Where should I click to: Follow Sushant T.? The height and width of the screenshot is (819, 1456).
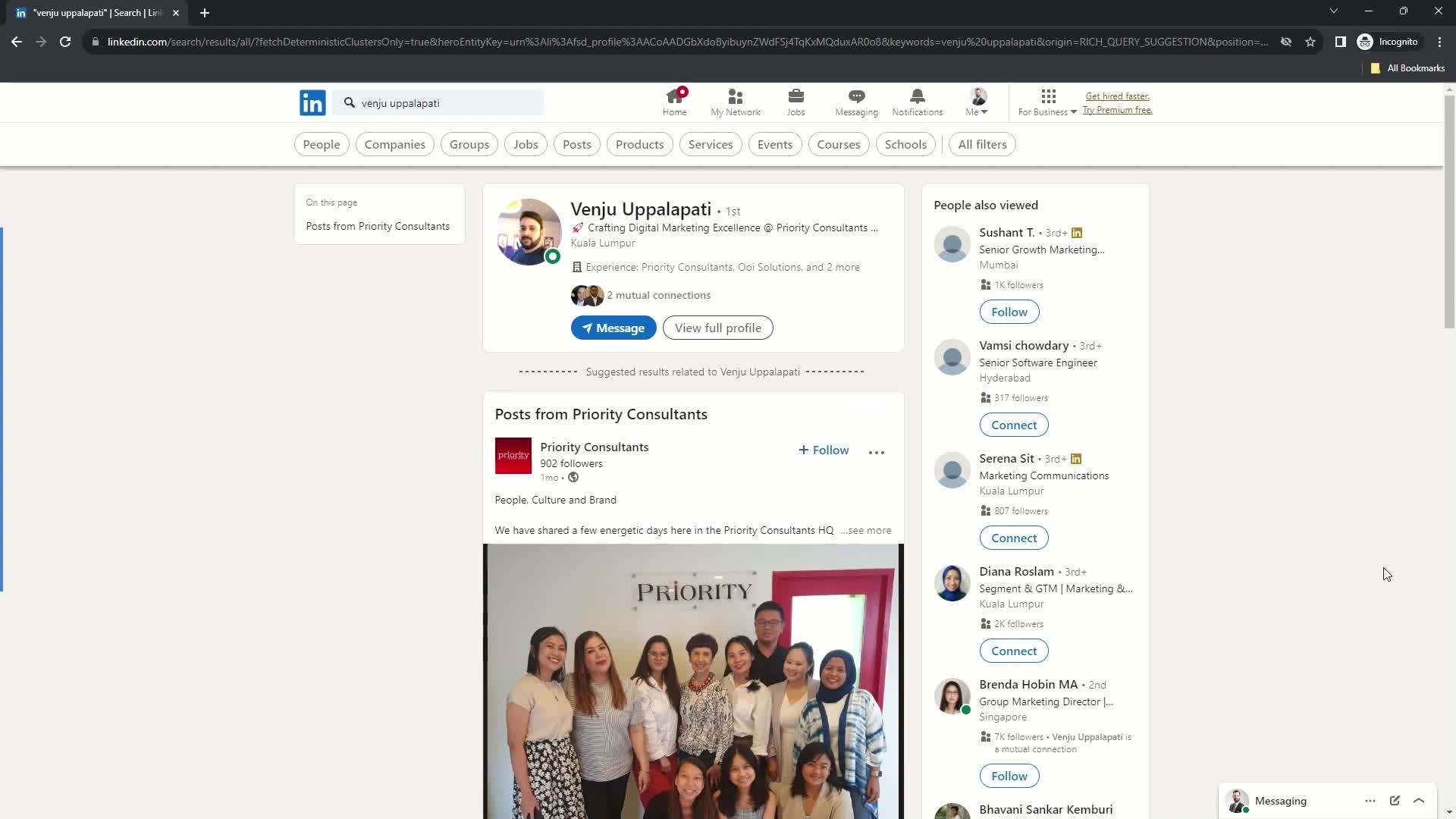pyautogui.click(x=1009, y=312)
